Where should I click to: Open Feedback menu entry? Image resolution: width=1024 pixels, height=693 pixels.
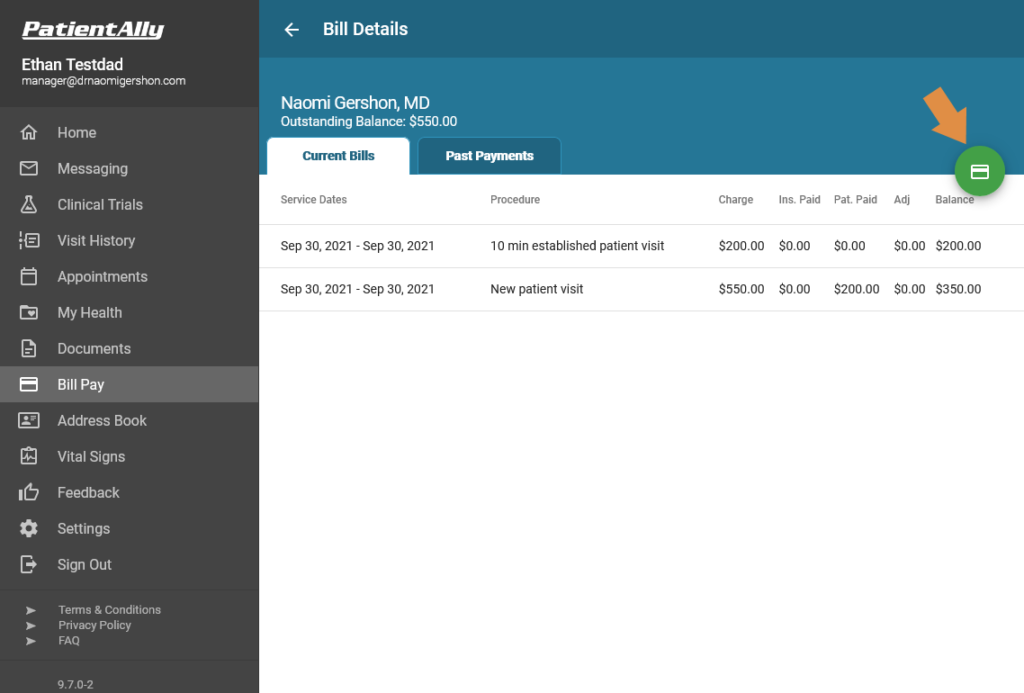click(x=129, y=492)
